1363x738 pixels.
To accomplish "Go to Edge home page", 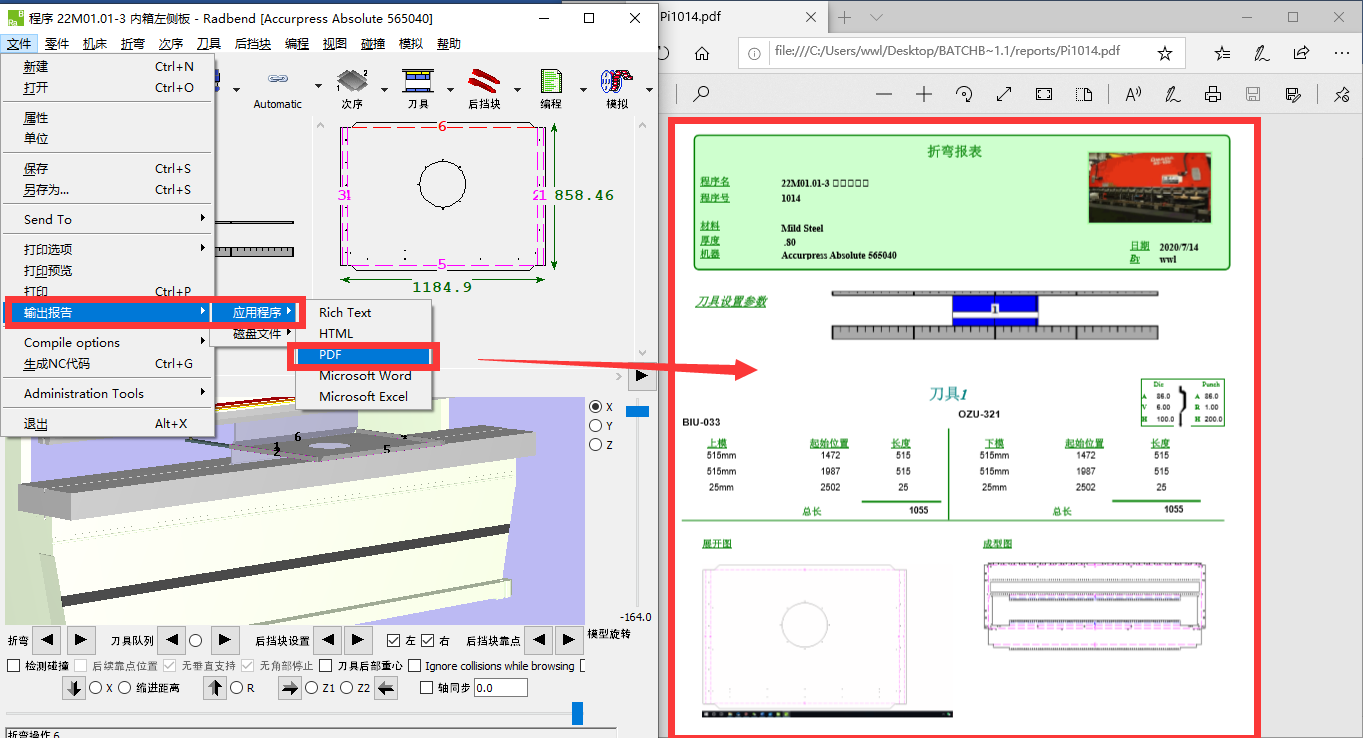I will pyautogui.click(x=702, y=53).
